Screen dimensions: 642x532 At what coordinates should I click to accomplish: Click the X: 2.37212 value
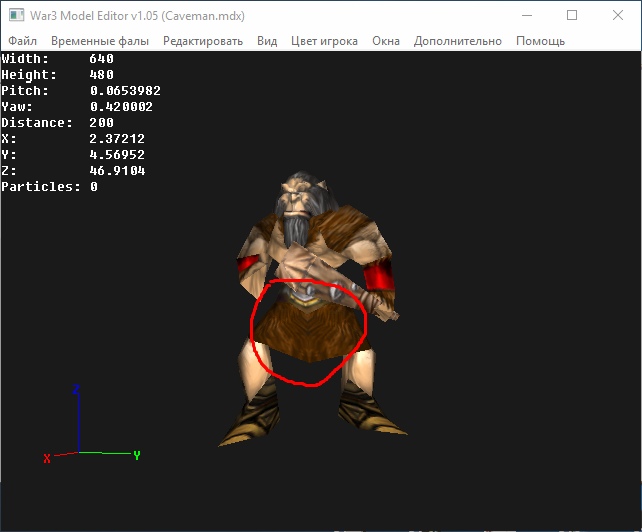[117, 138]
